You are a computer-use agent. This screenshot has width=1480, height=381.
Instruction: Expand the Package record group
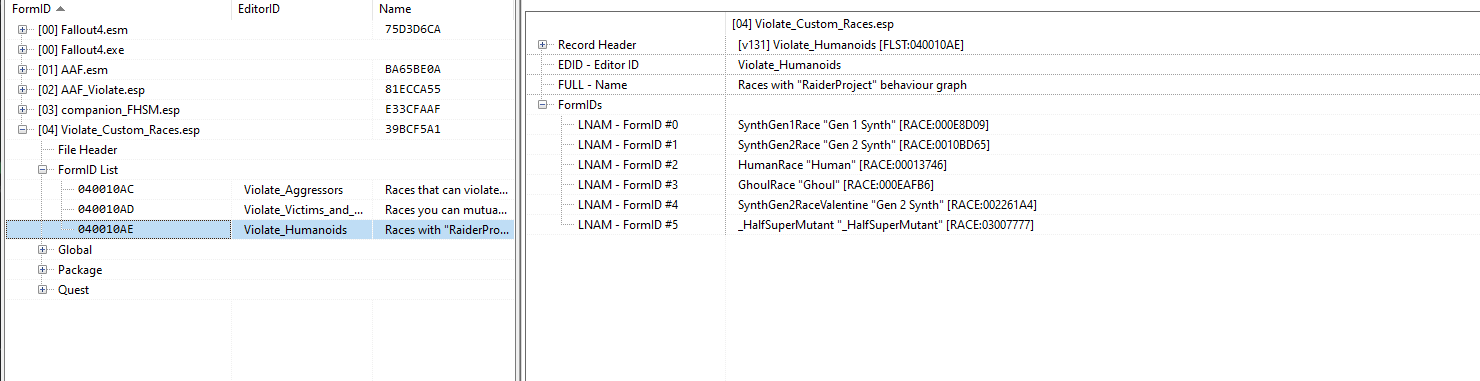[x=43, y=269]
